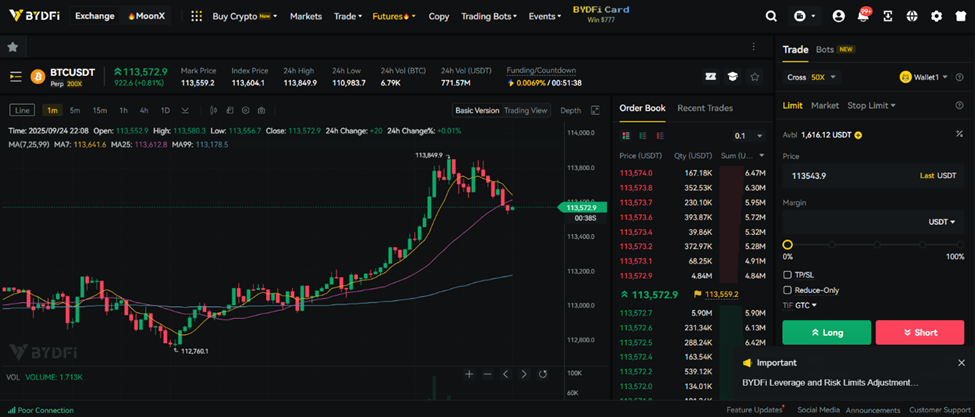Select the Market order tab

[825, 105]
